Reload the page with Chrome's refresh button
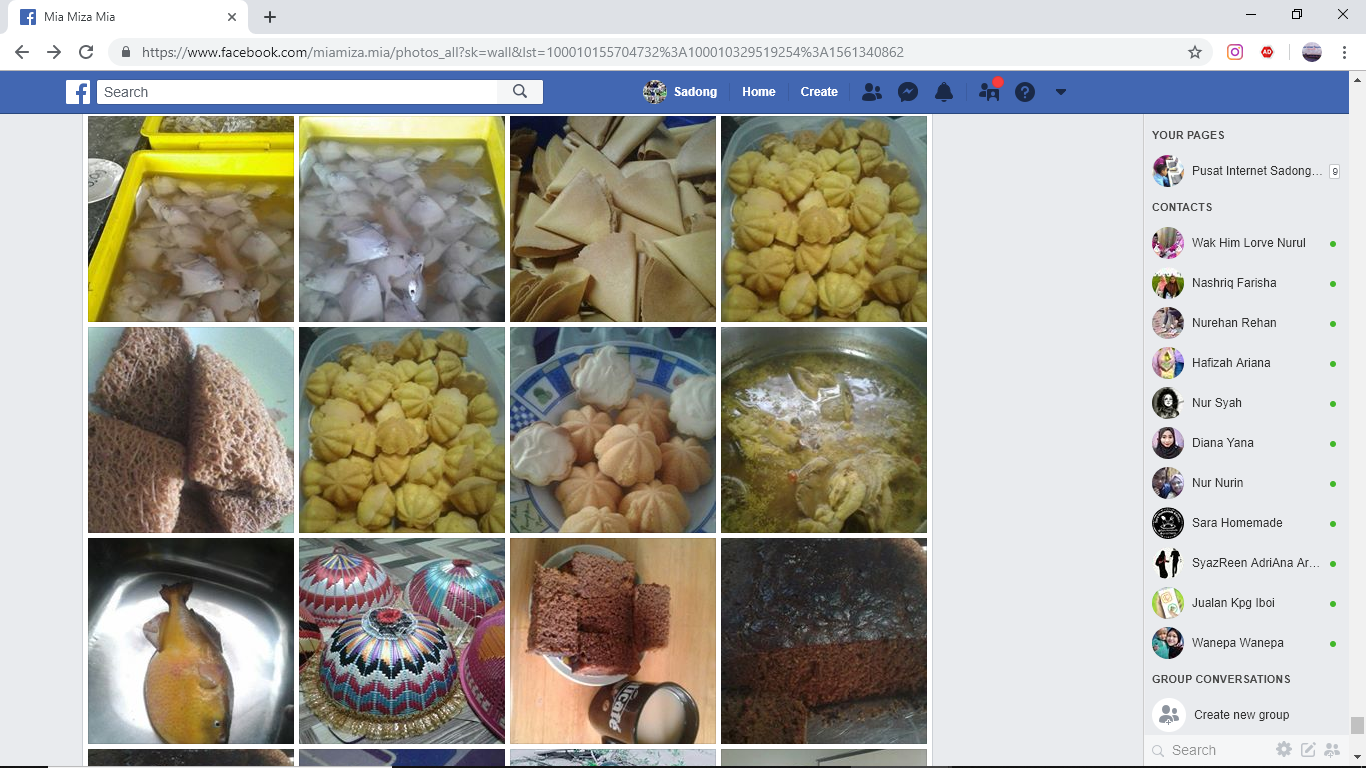The width and height of the screenshot is (1366, 768). click(86, 52)
